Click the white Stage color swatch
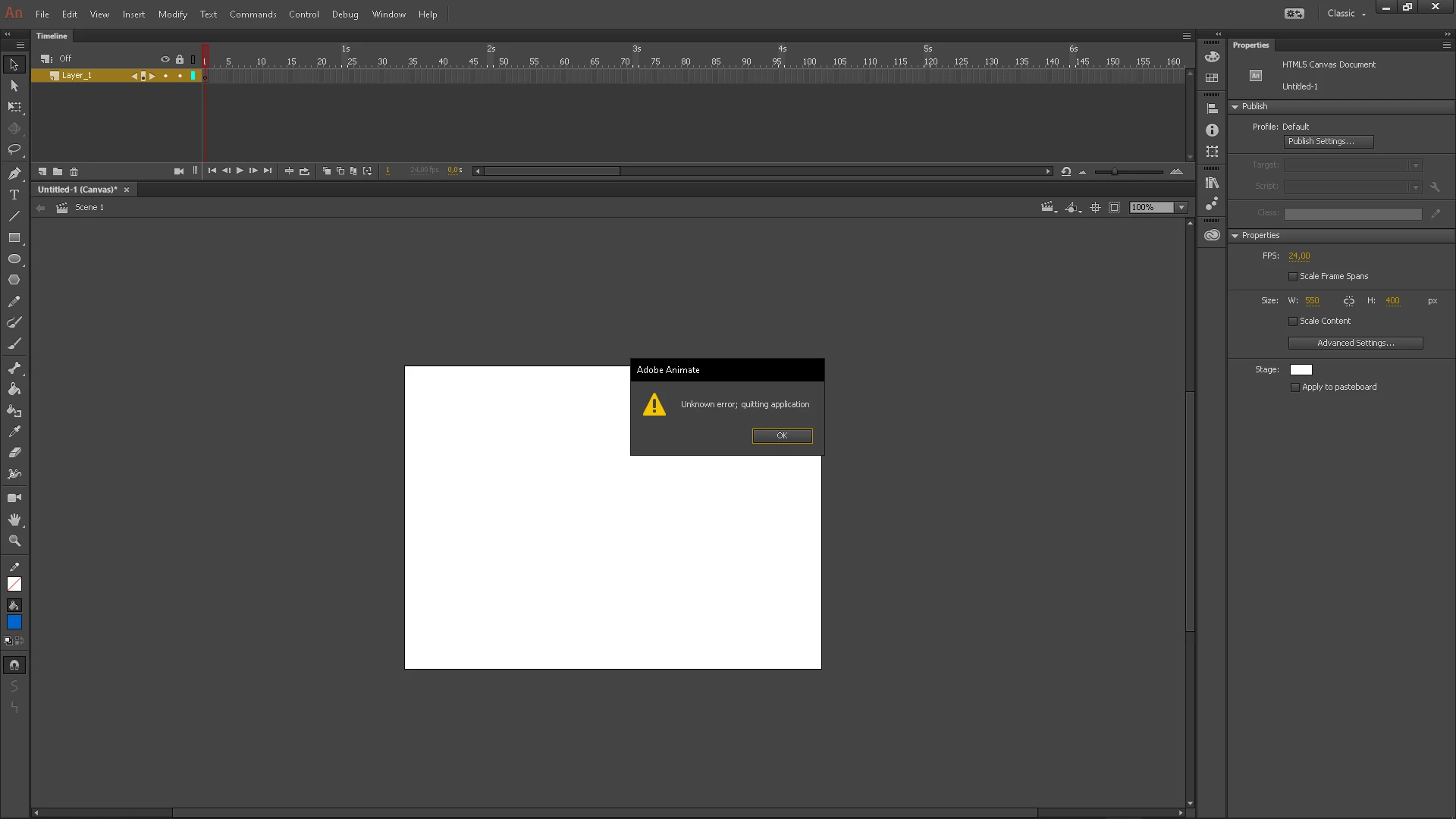The width and height of the screenshot is (1456, 819). (1301, 370)
